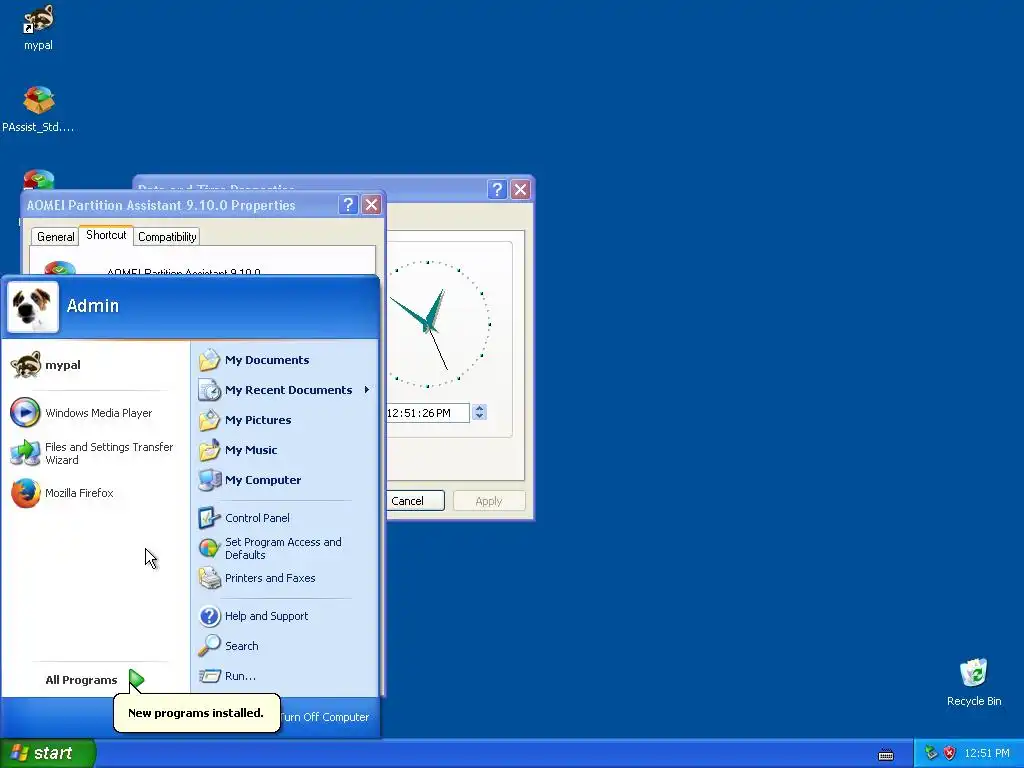Open Set Program Access and Defaults
This screenshot has width=1024, height=768.
(284, 549)
